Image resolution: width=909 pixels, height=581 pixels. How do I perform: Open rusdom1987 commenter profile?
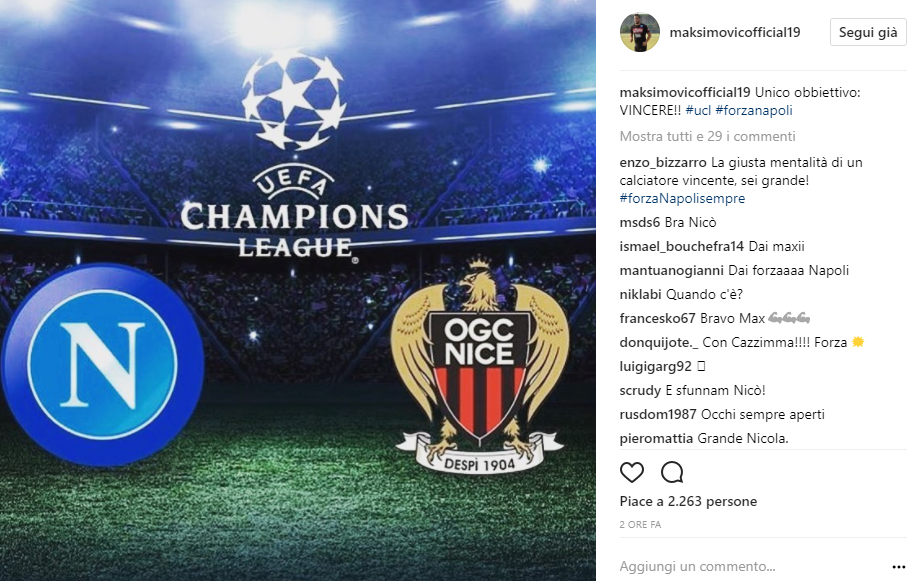point(658,415)
